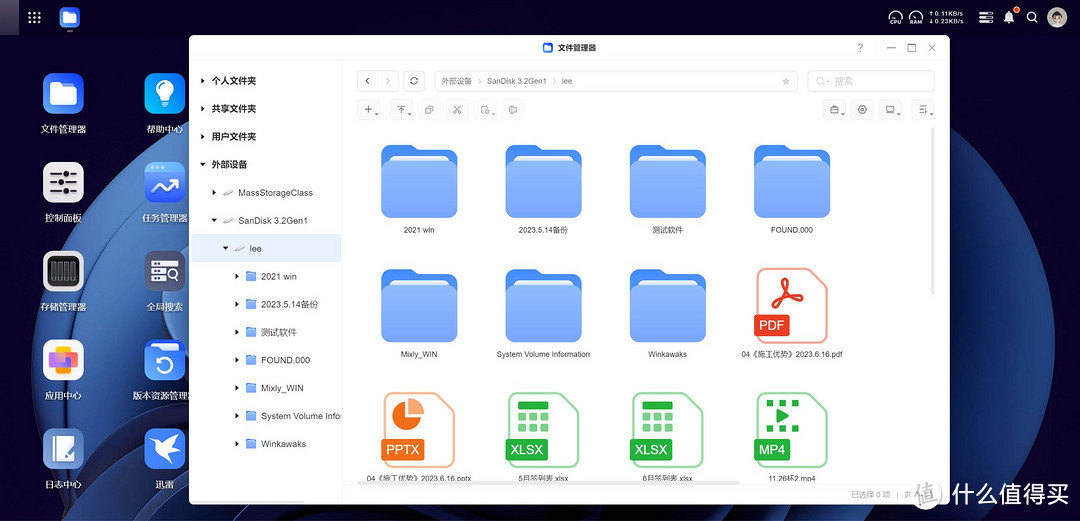The image size is (1080, 521).
Task: Collapse the SanDisk 3.2Gen1 tree node
Action: coord(214,221)
